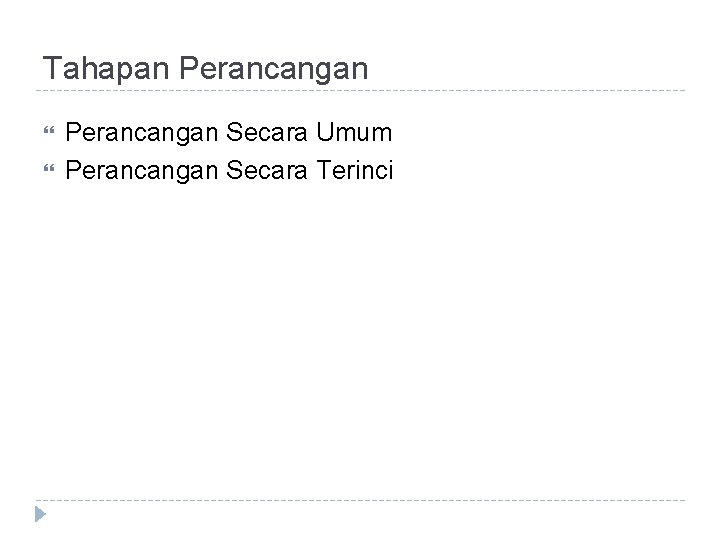Click the quote bullet before Perancangan Secara Terinci
720x540 pixels.
49,169
